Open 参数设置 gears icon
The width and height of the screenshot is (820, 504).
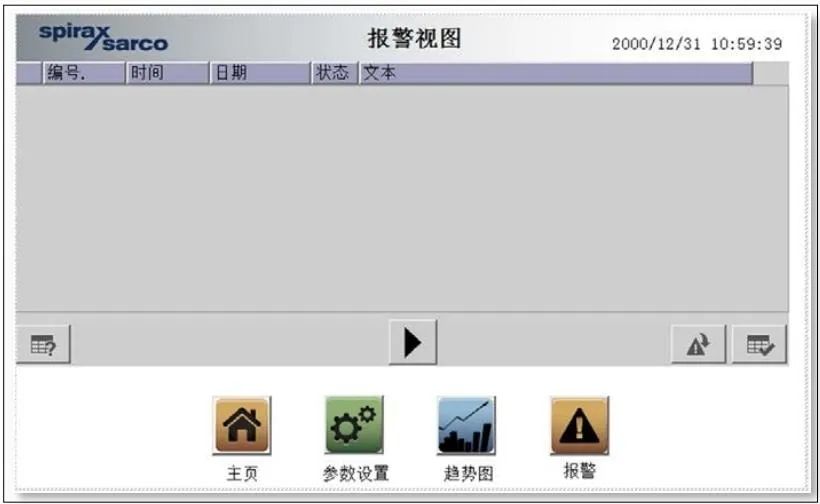(x=354, y=425)
